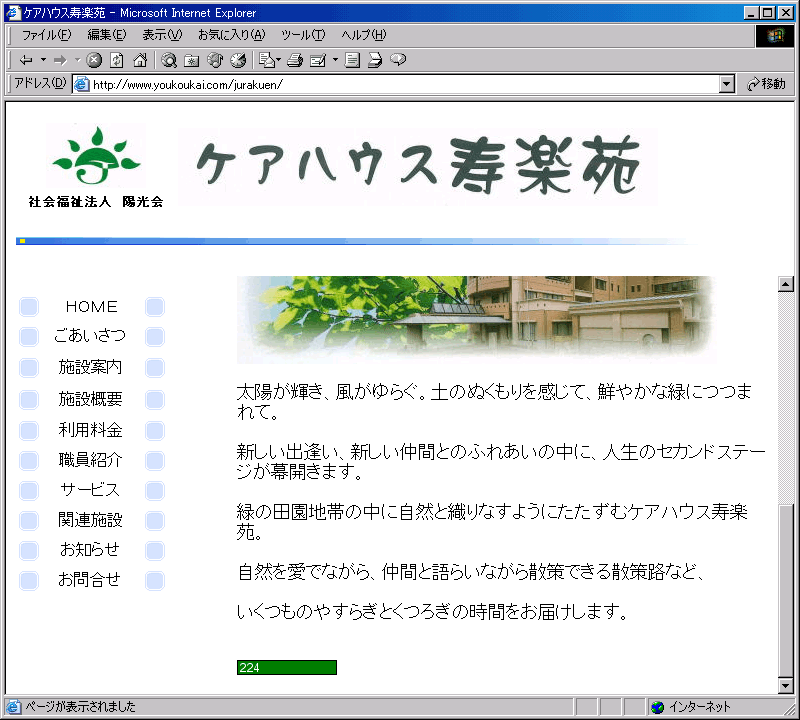The height and width of the screenshot is (720, 800).
Task: Click the scanner-like toolbar icon
Action: coord(375,60)
